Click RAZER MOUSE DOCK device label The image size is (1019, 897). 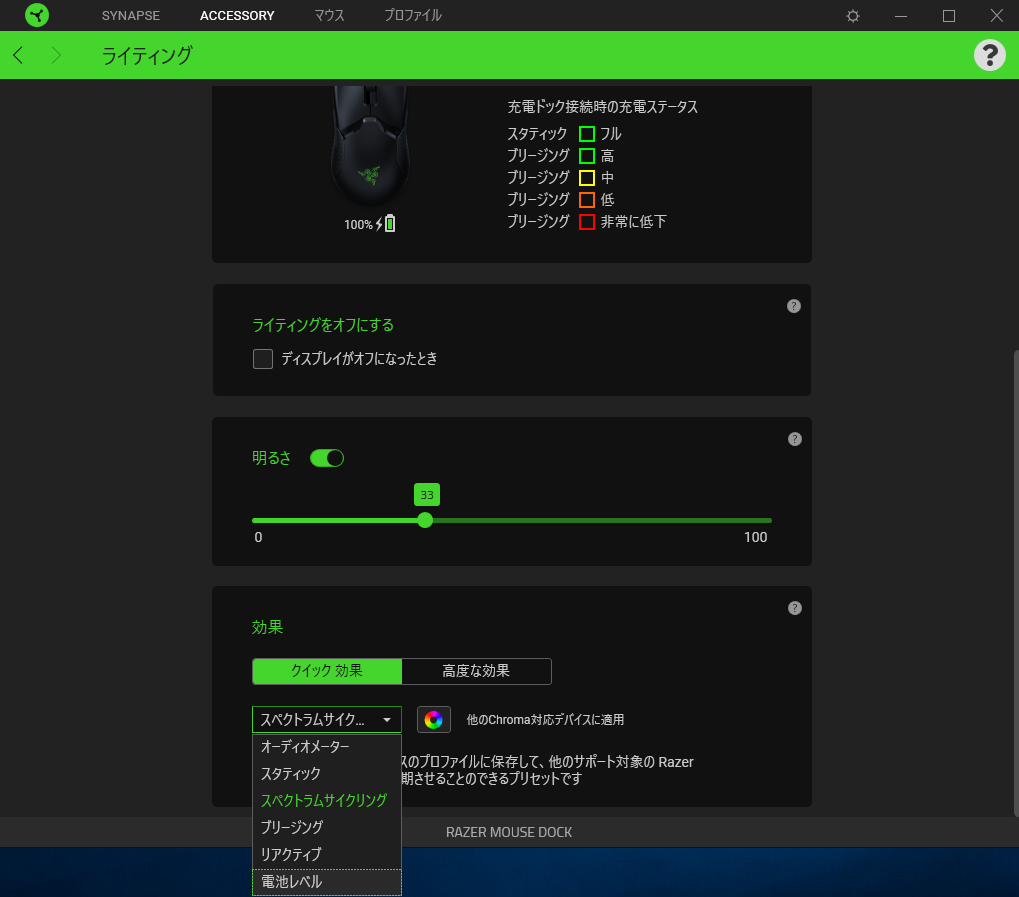click(x=509, y=832)
